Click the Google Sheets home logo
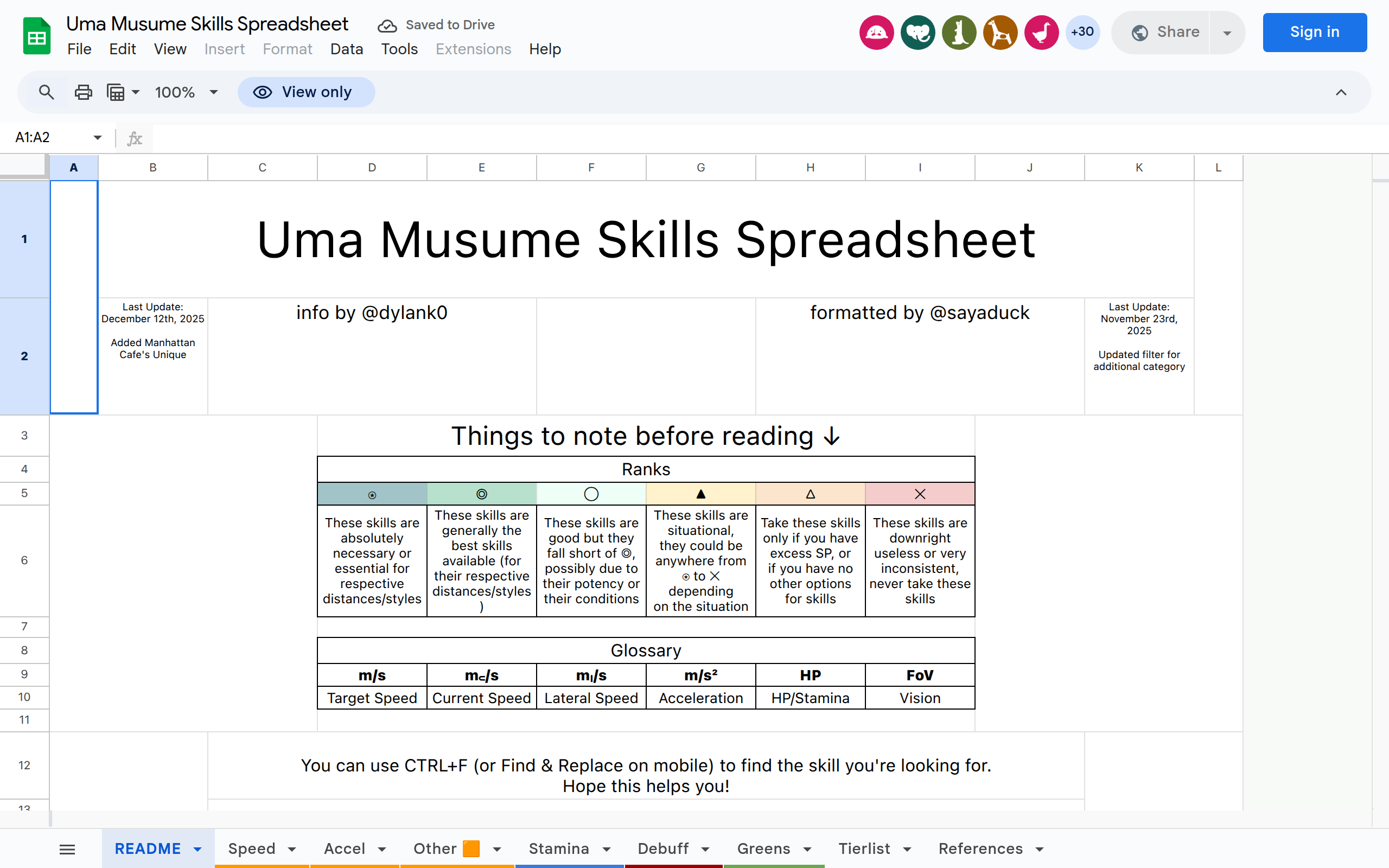 point(36,36)
